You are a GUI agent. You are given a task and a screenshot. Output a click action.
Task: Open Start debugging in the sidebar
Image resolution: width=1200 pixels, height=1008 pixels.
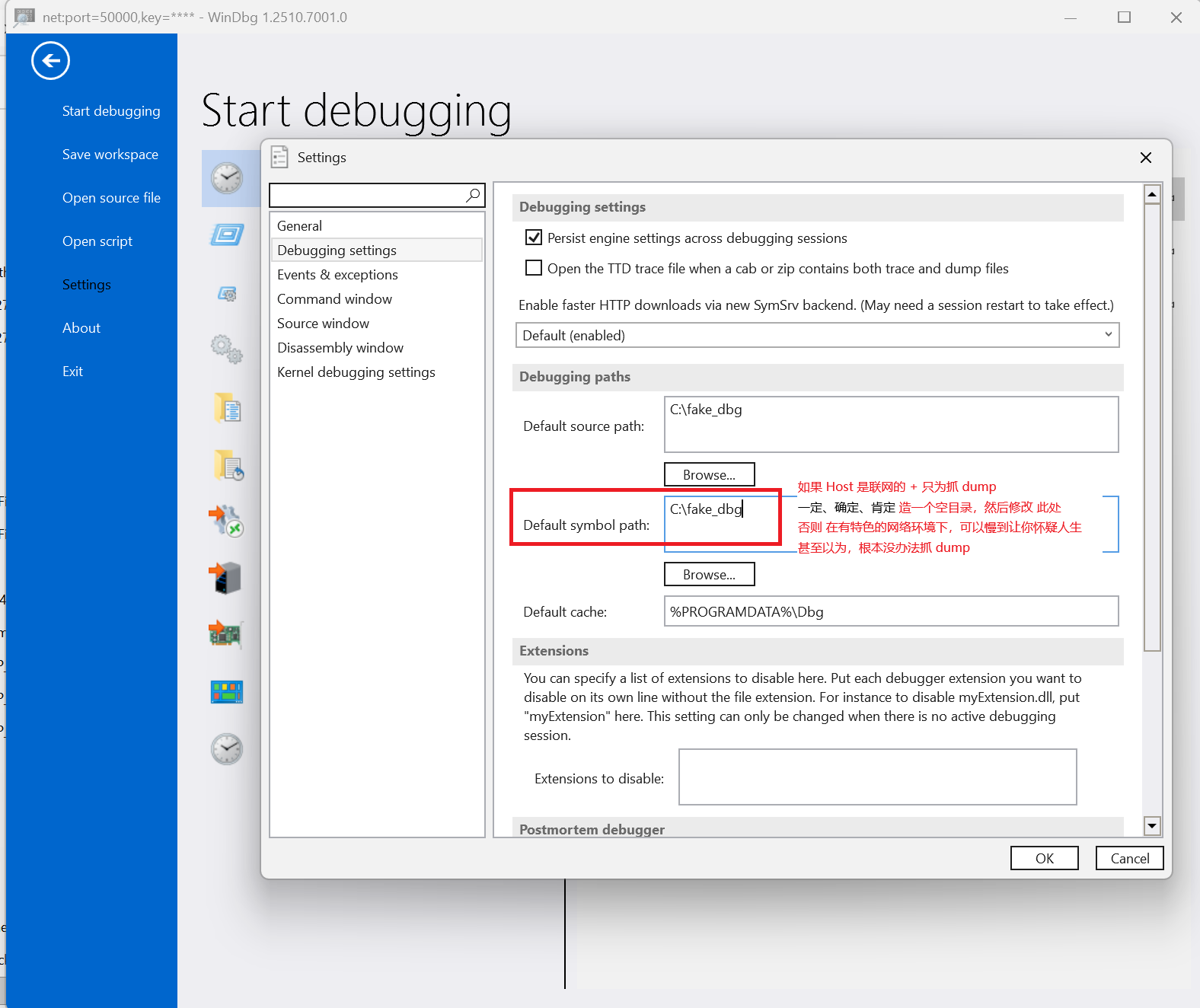coord(111,111)
